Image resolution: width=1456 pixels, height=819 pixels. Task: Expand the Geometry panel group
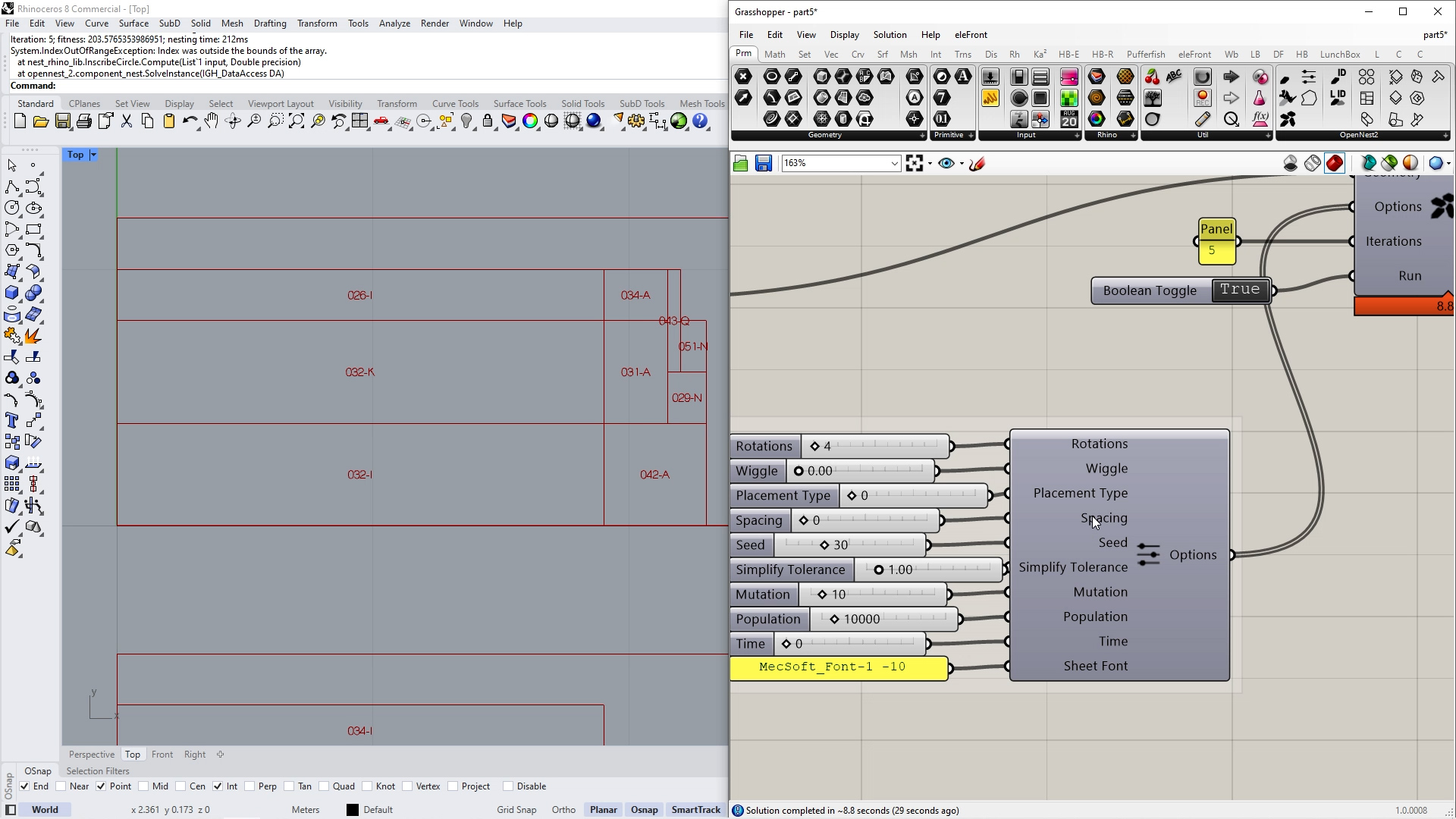[922, 136]
